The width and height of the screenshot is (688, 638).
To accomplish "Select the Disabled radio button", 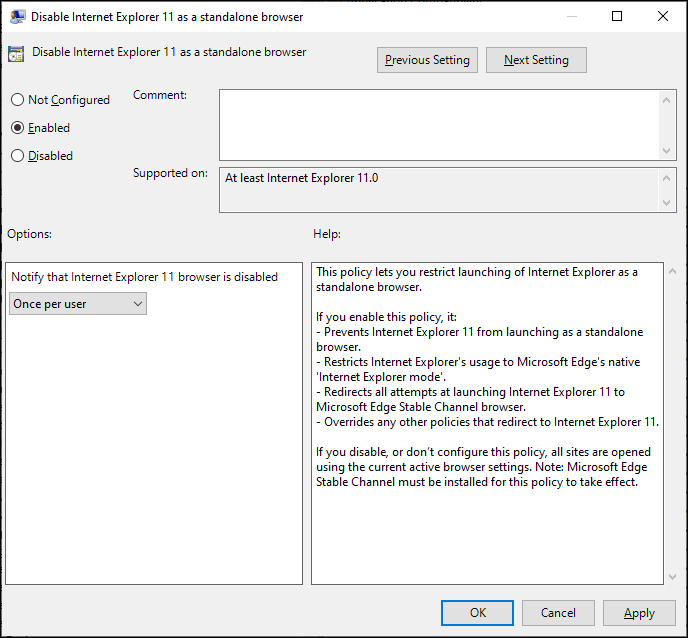I will [17, 156].
